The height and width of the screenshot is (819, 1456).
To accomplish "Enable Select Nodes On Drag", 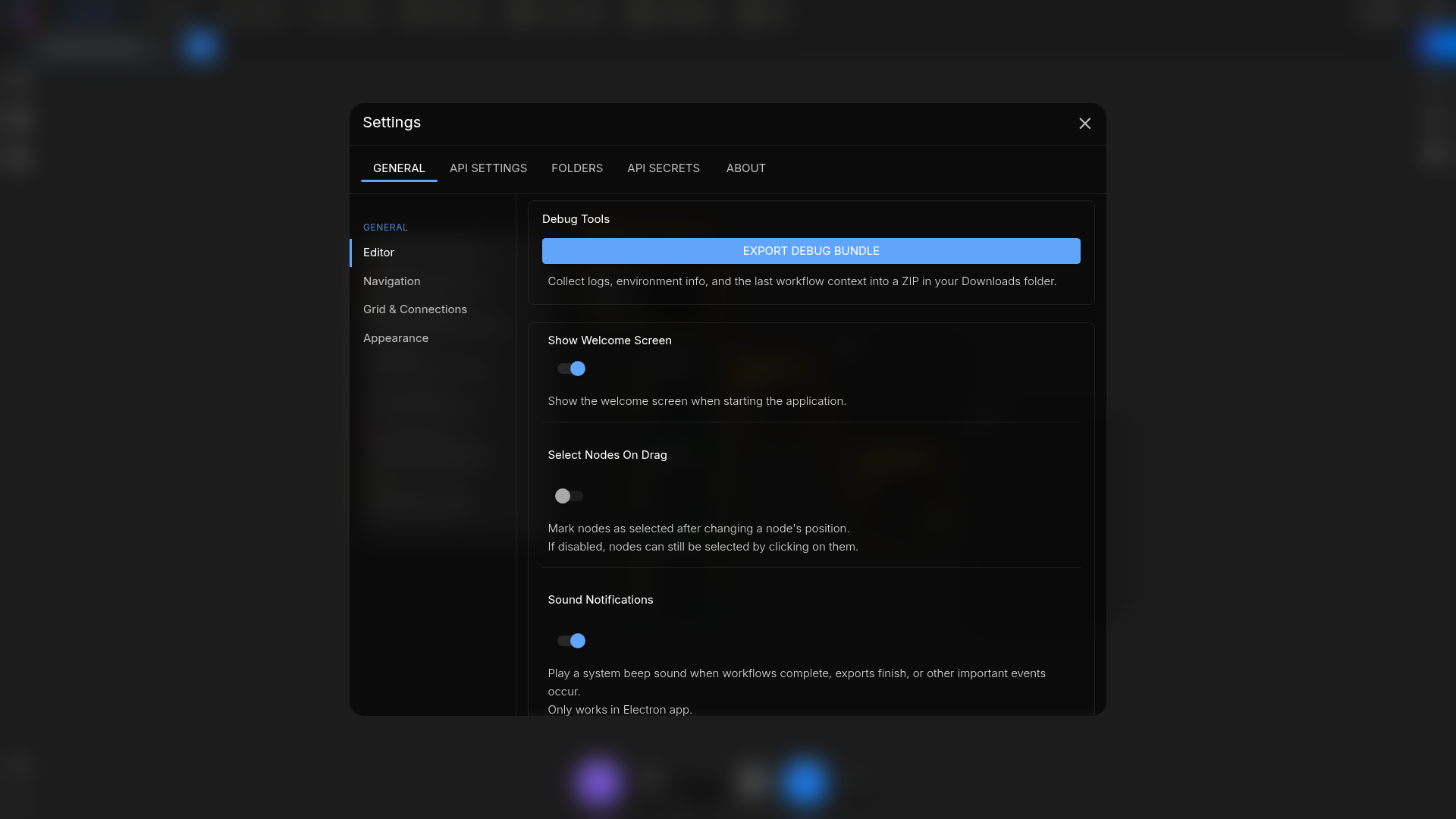I will [569, 496].
